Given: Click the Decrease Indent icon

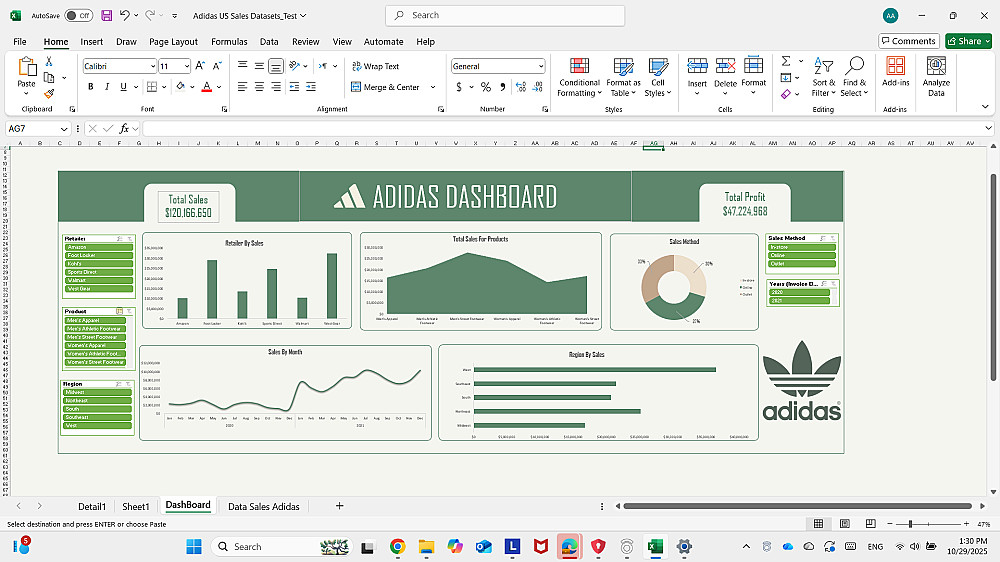Looking at the screenshot, I should click(x=294, y=87).
